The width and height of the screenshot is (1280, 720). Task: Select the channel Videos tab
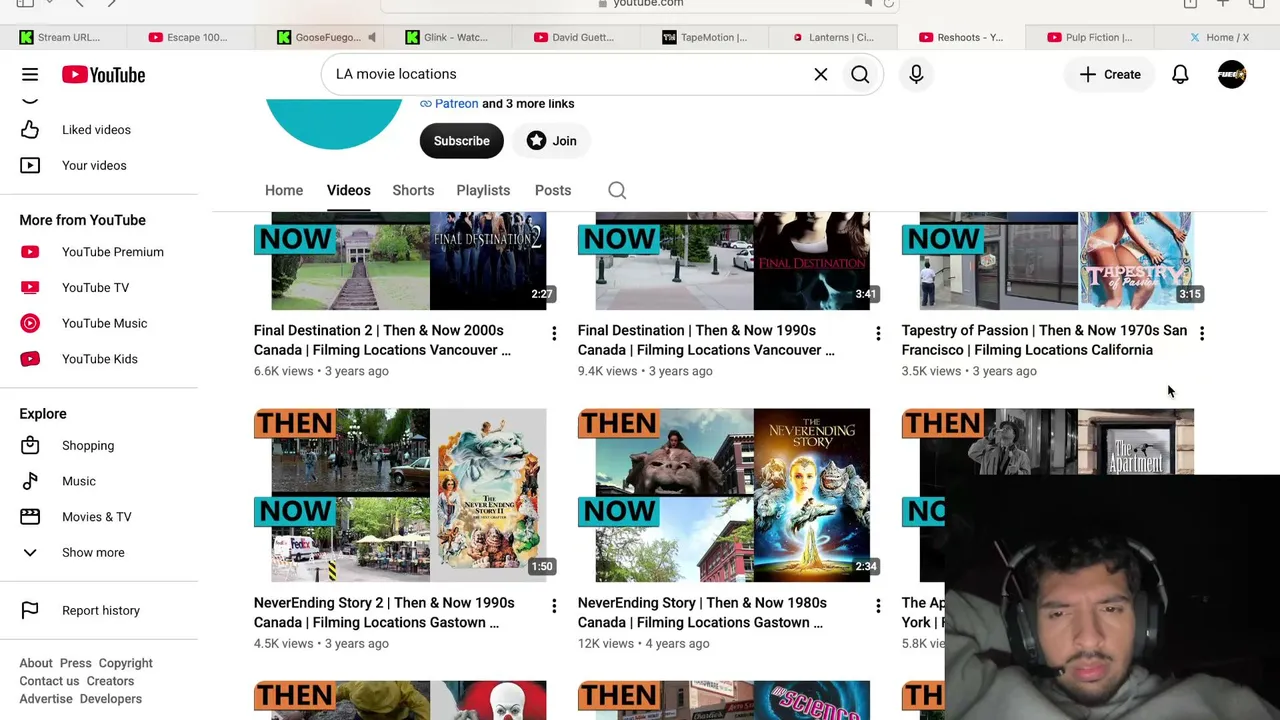tap(348, 190)
